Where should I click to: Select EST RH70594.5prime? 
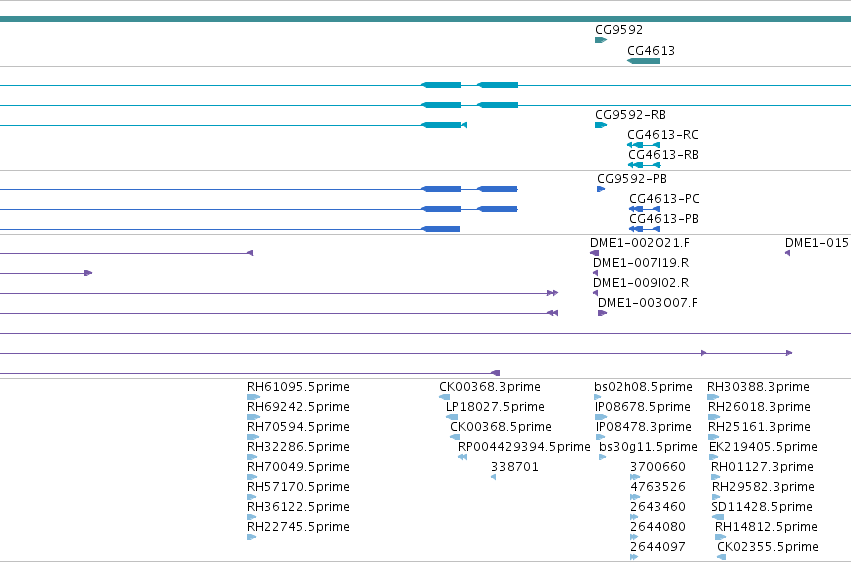click(x=253, y=437)
